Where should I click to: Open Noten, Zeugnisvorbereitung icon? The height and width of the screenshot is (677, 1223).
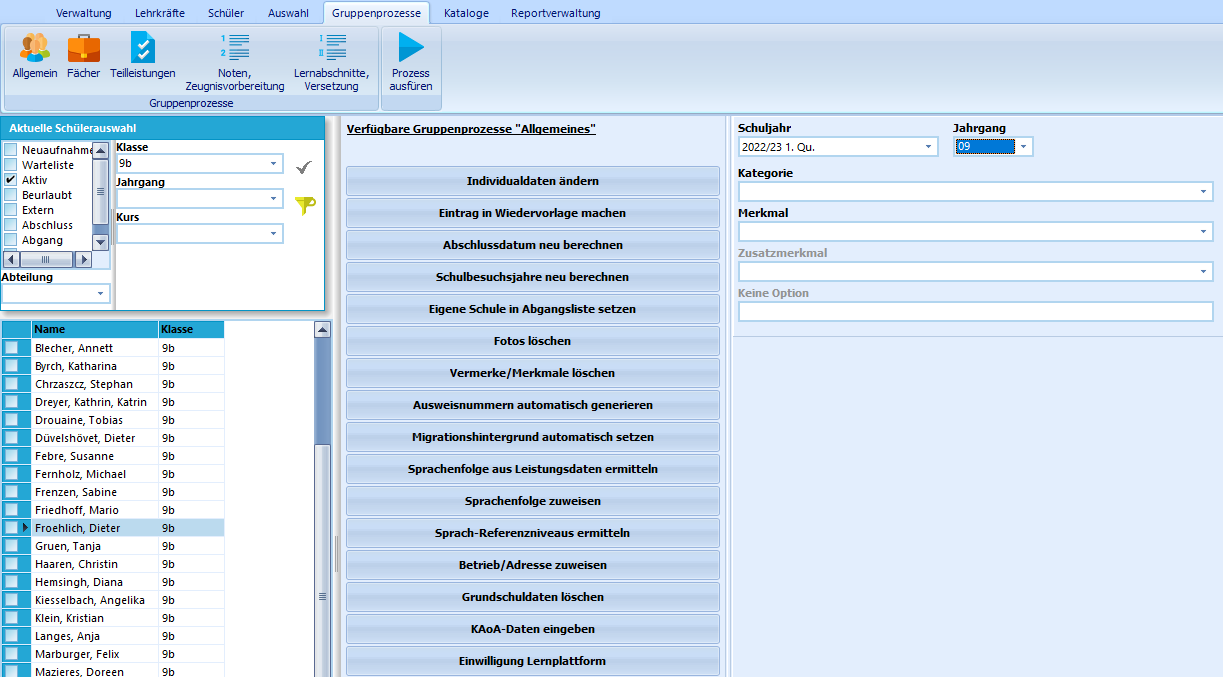tap(235, 62)
